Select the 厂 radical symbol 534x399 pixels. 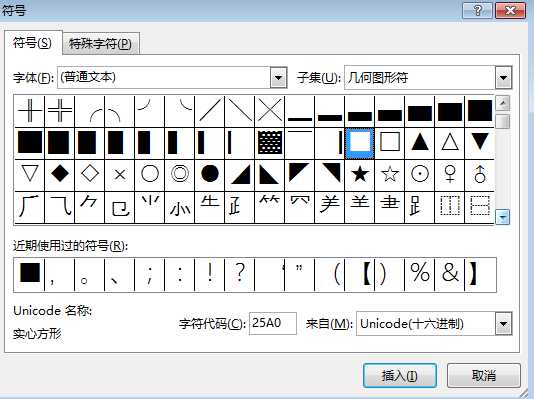click(x=30, y=207)
